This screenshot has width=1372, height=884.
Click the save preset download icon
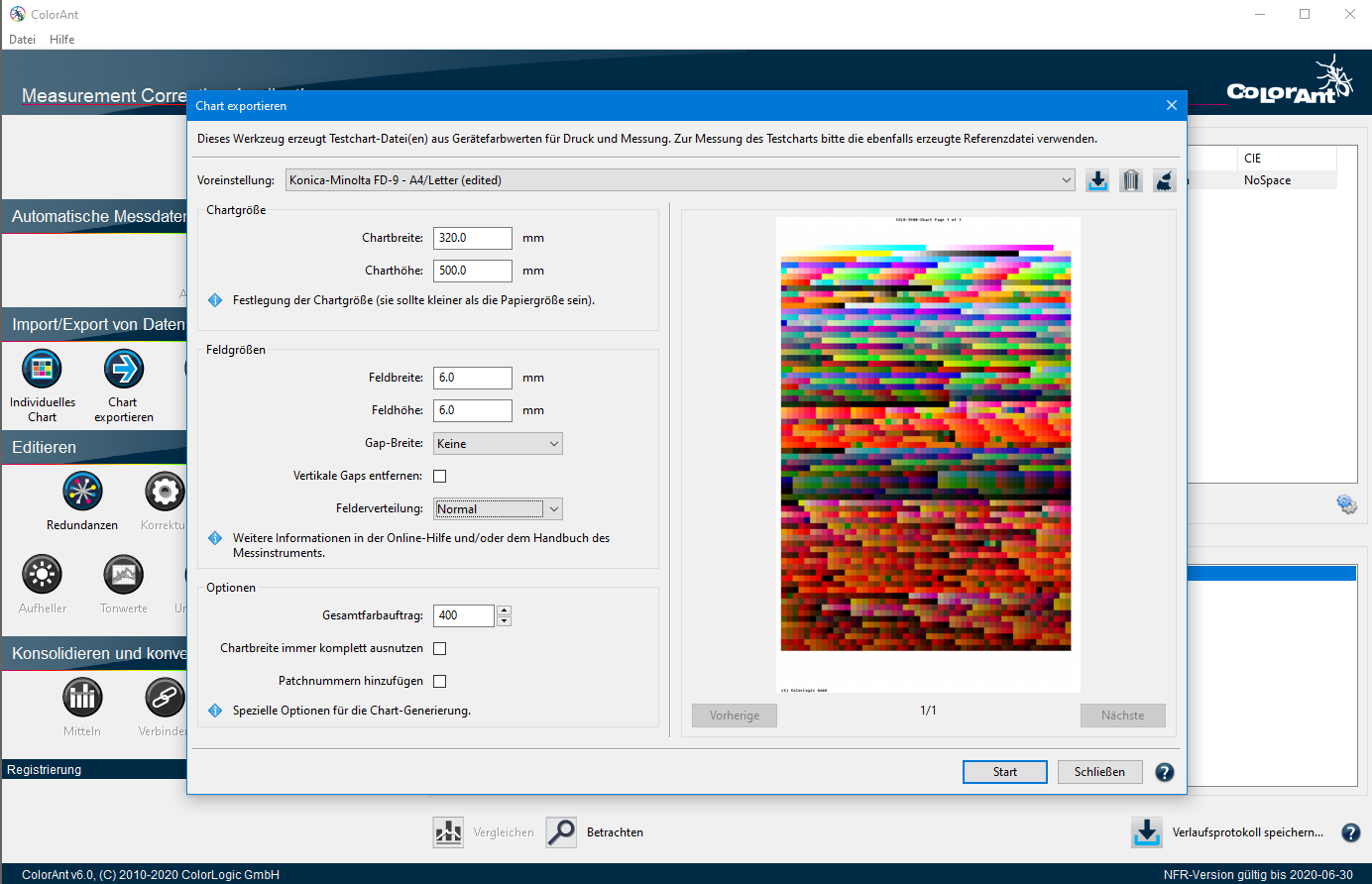coord(1096,180)
